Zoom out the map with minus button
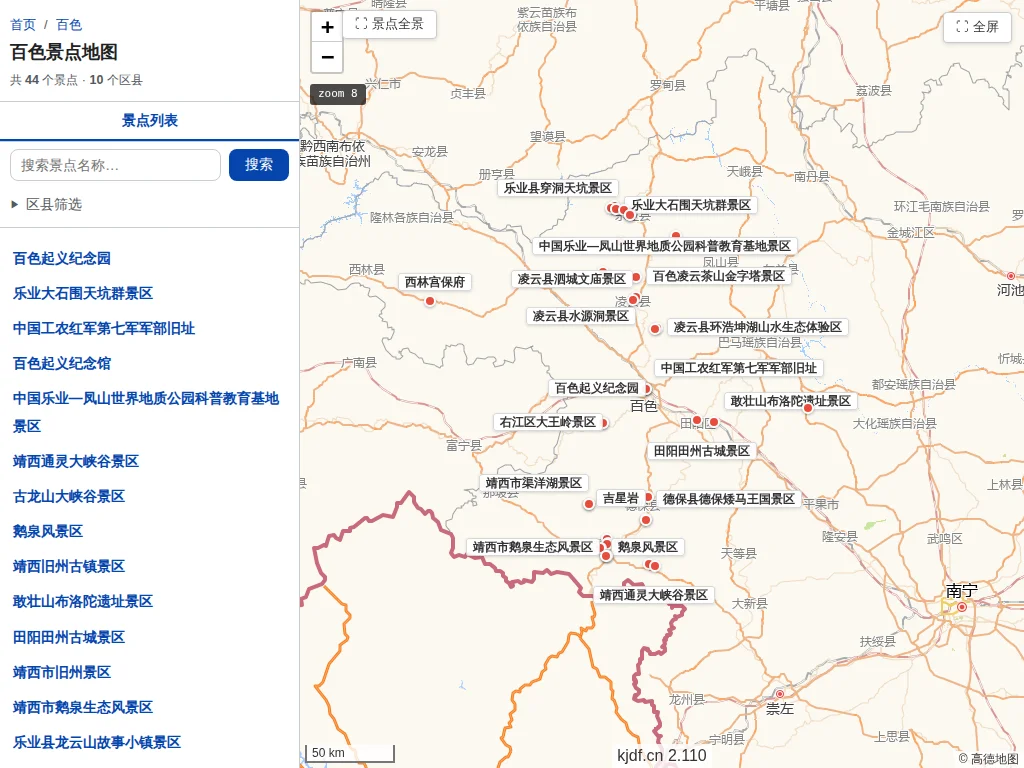The image size is (1024, 768). point(327,57)
